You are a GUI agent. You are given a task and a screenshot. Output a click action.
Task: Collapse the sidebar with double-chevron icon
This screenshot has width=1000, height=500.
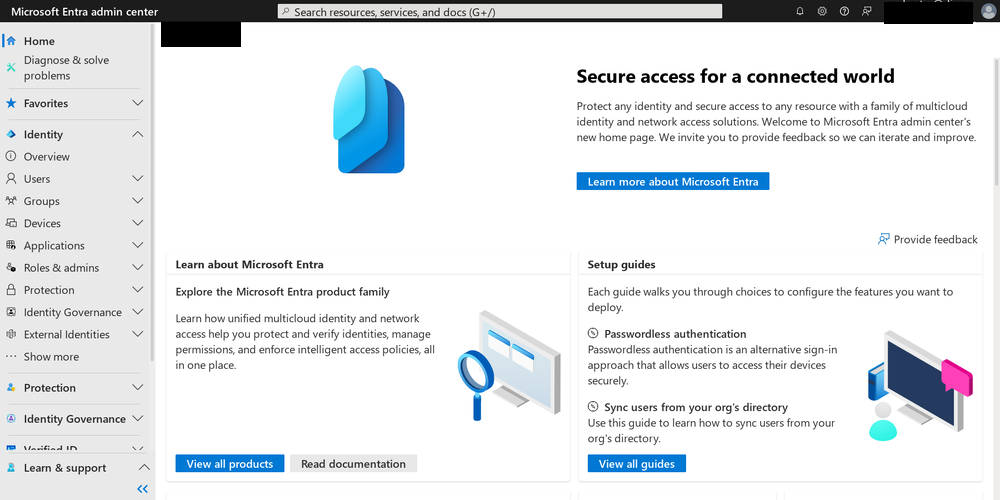tap(143, 489)
